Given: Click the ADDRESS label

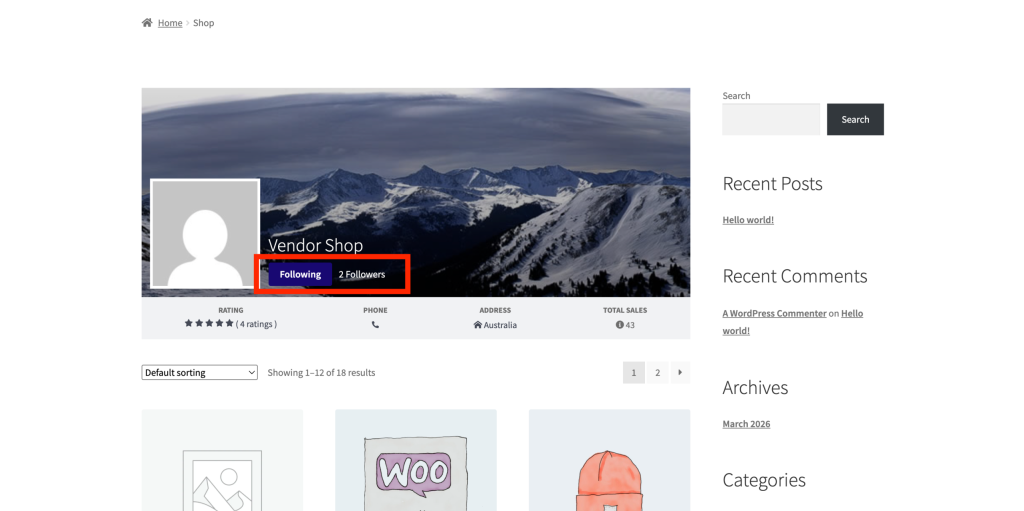Looking at the screenshot, I should 495,310.
